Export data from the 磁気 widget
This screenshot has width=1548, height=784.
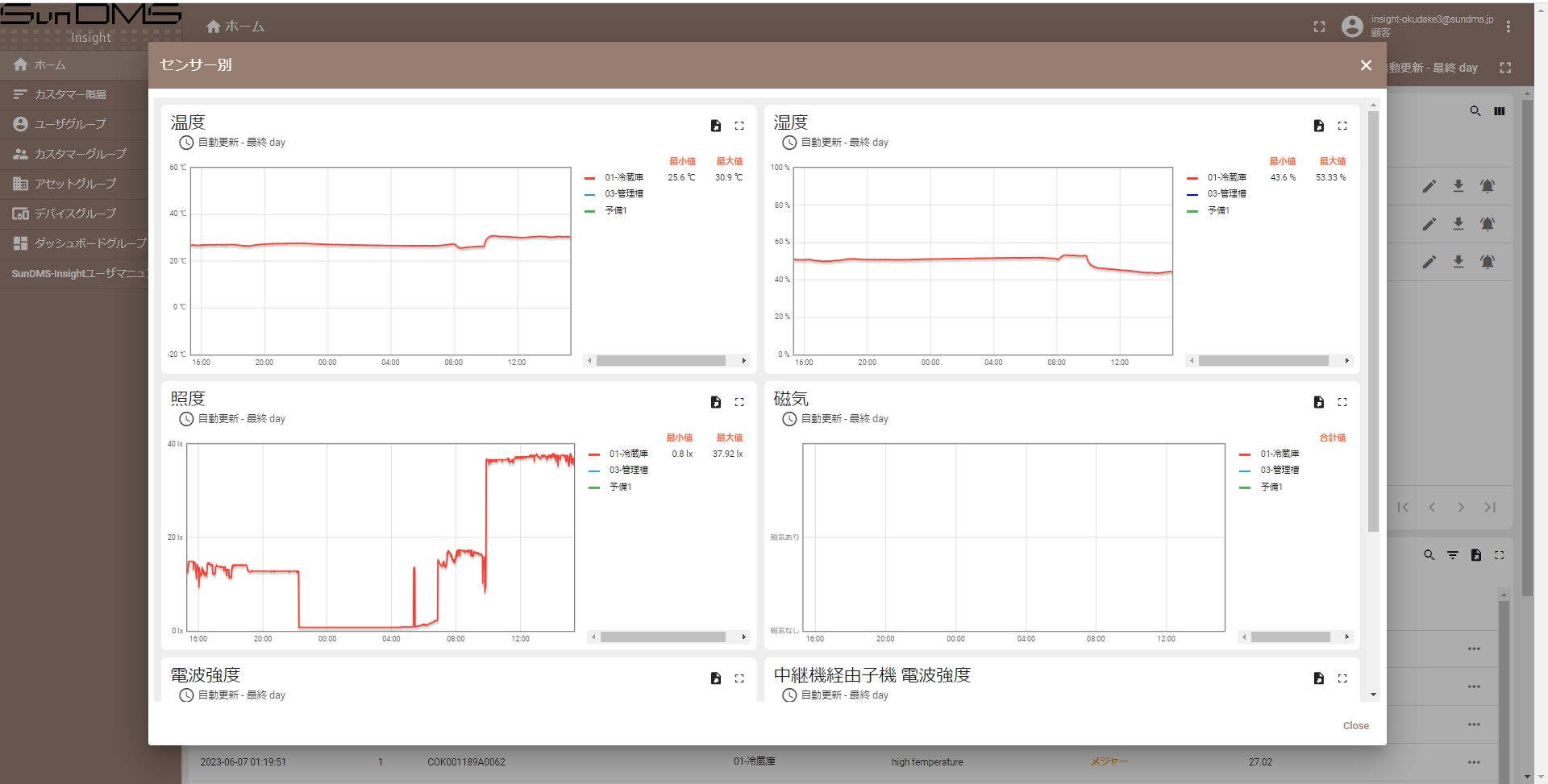tap(1318, 402)
